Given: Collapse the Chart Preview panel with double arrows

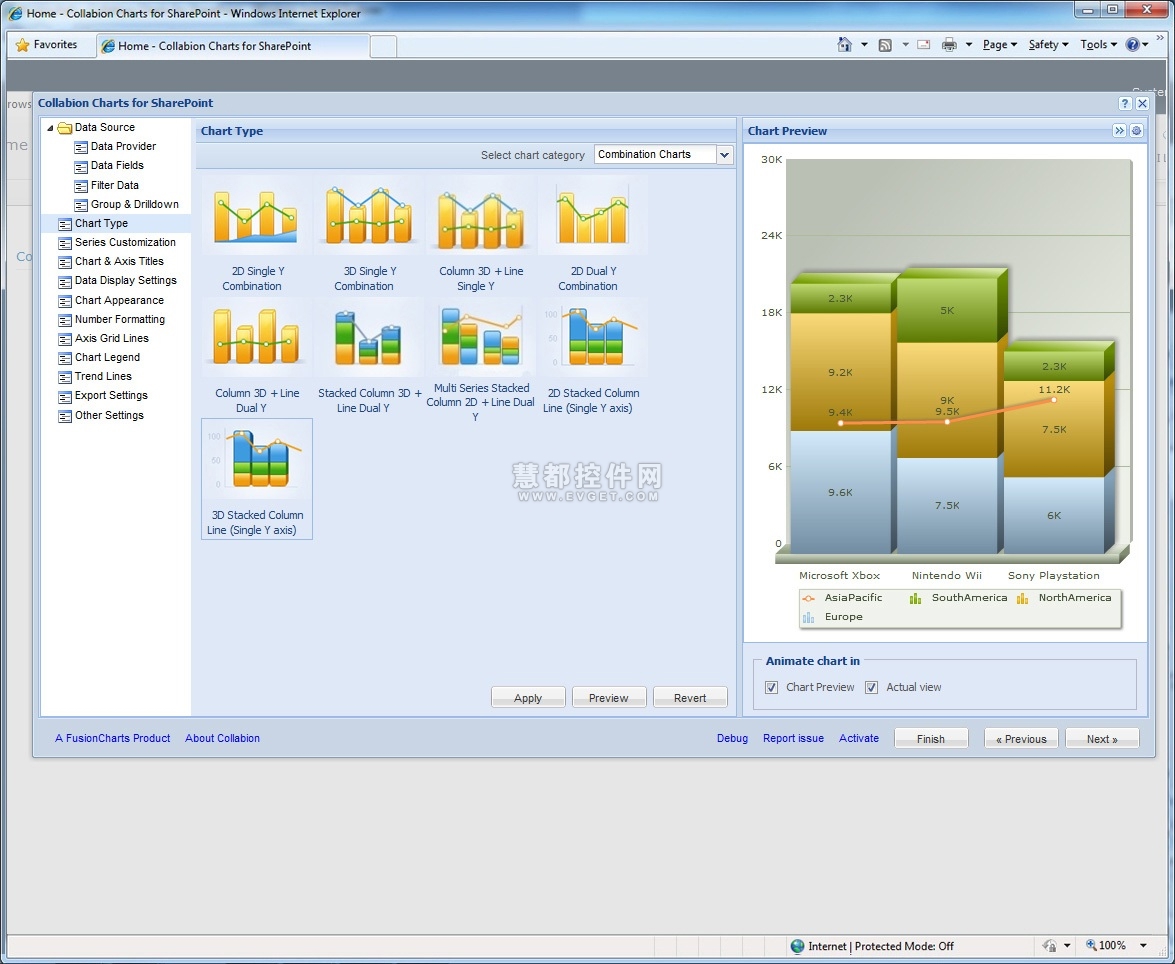Looking at the screenshot, I should pyautogui.click(x=1120, y=130).
